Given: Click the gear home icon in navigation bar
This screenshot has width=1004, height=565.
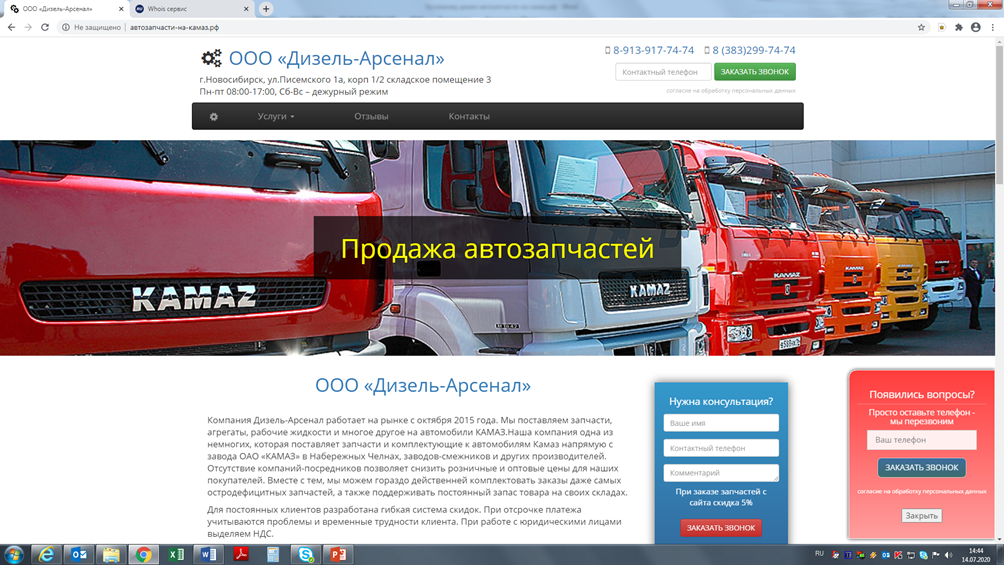Looking at the screenshot, I should 213,117.
